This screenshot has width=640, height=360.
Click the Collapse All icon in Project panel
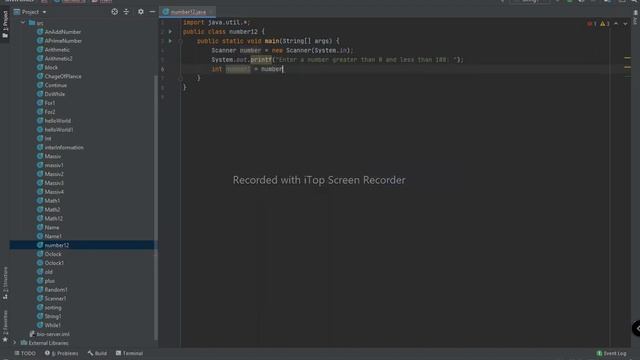click(126, 12)
